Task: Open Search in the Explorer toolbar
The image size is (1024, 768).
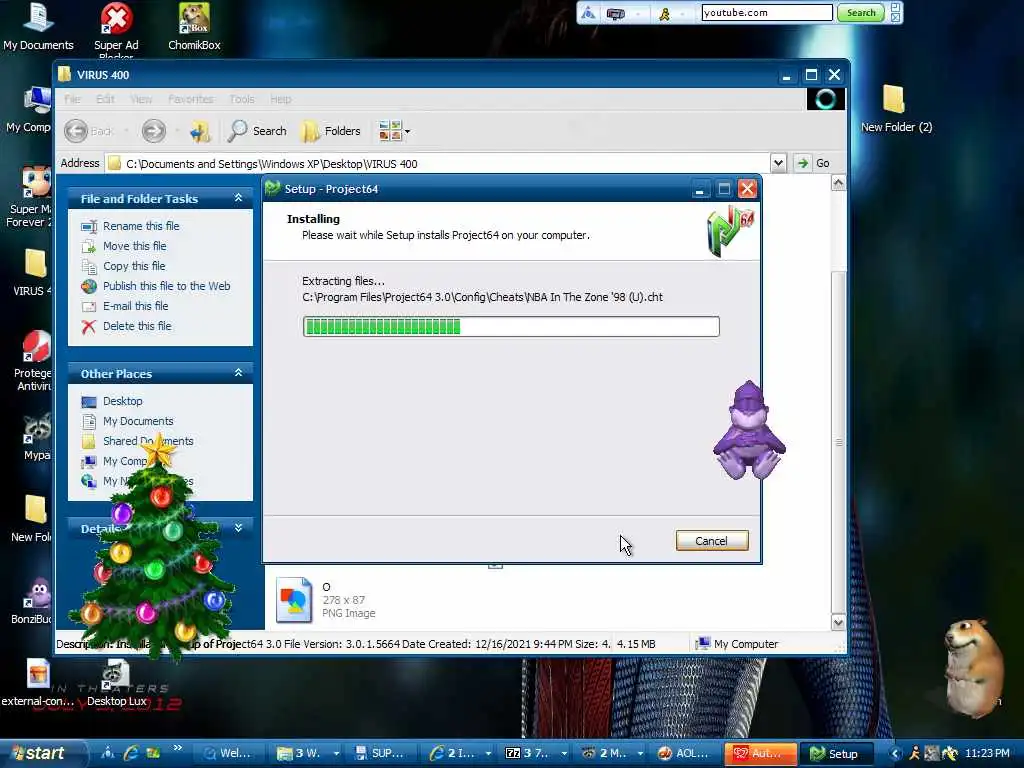Action: (x=257, y=131)
